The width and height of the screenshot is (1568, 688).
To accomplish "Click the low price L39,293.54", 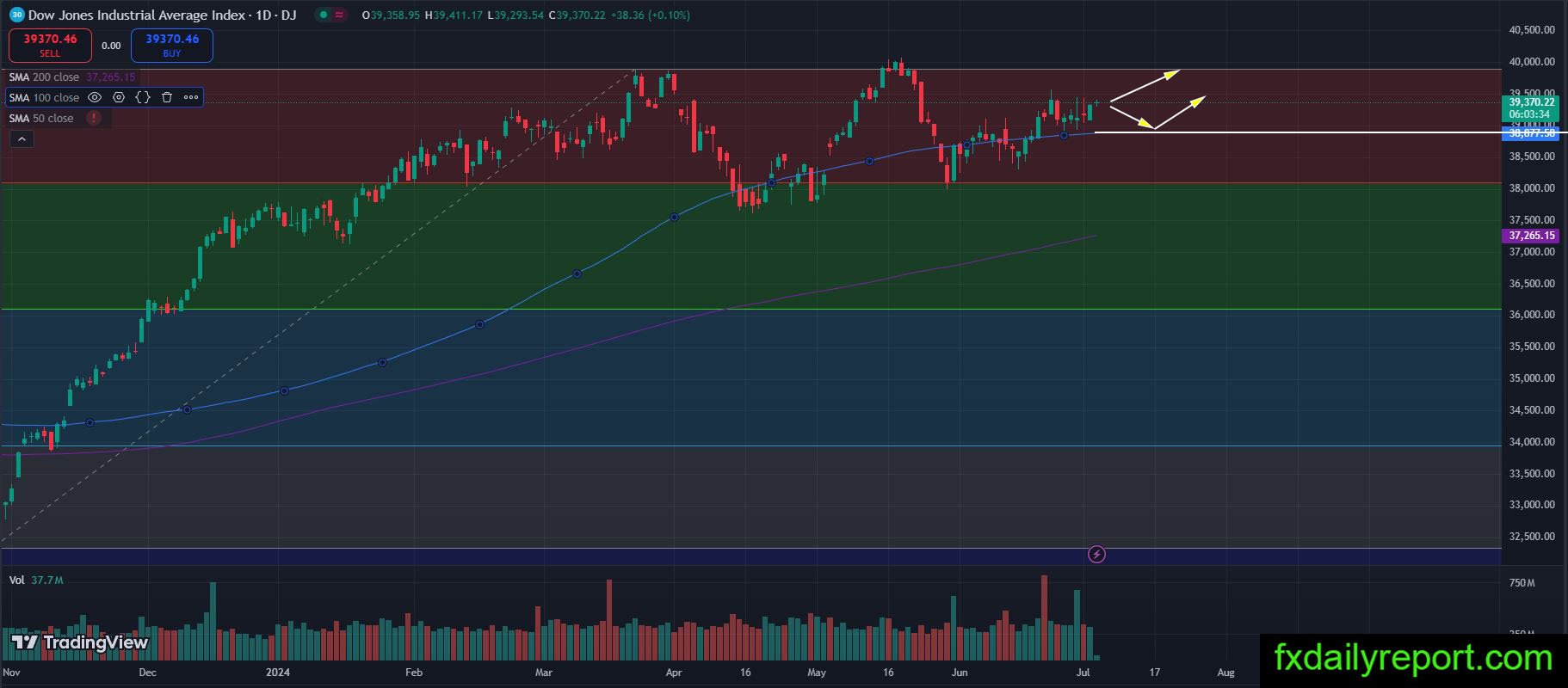I will 515,15.
